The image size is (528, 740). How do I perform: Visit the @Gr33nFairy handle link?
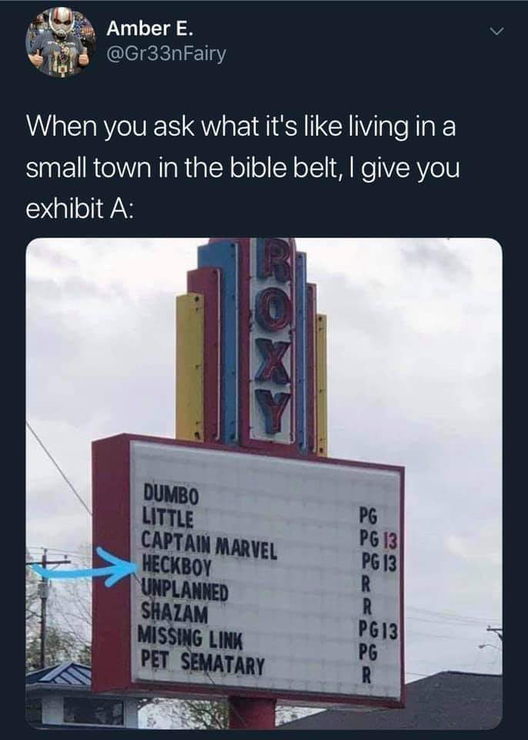[x=167, y=55]
